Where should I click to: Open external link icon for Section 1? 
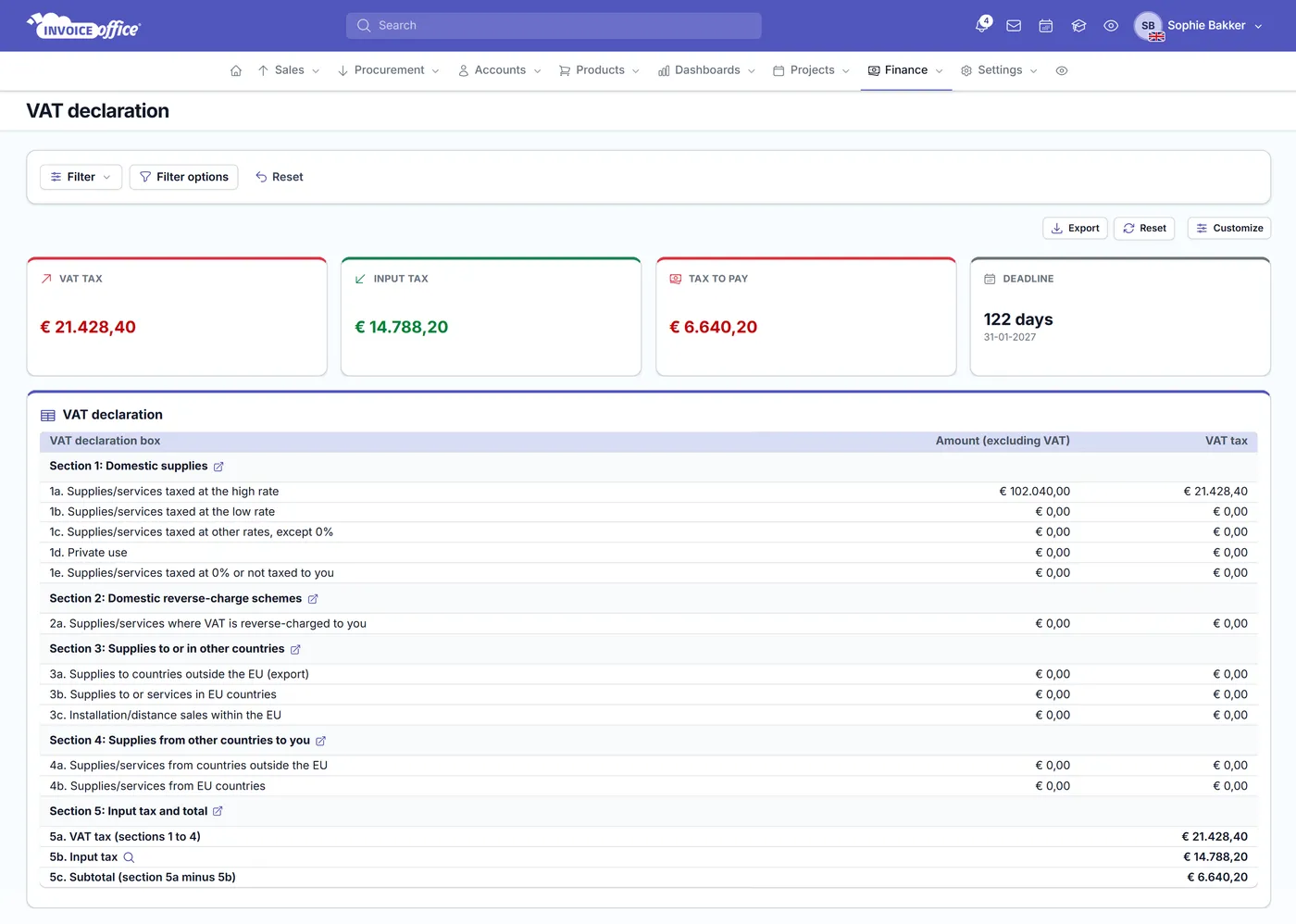click(x=218, y=467)
